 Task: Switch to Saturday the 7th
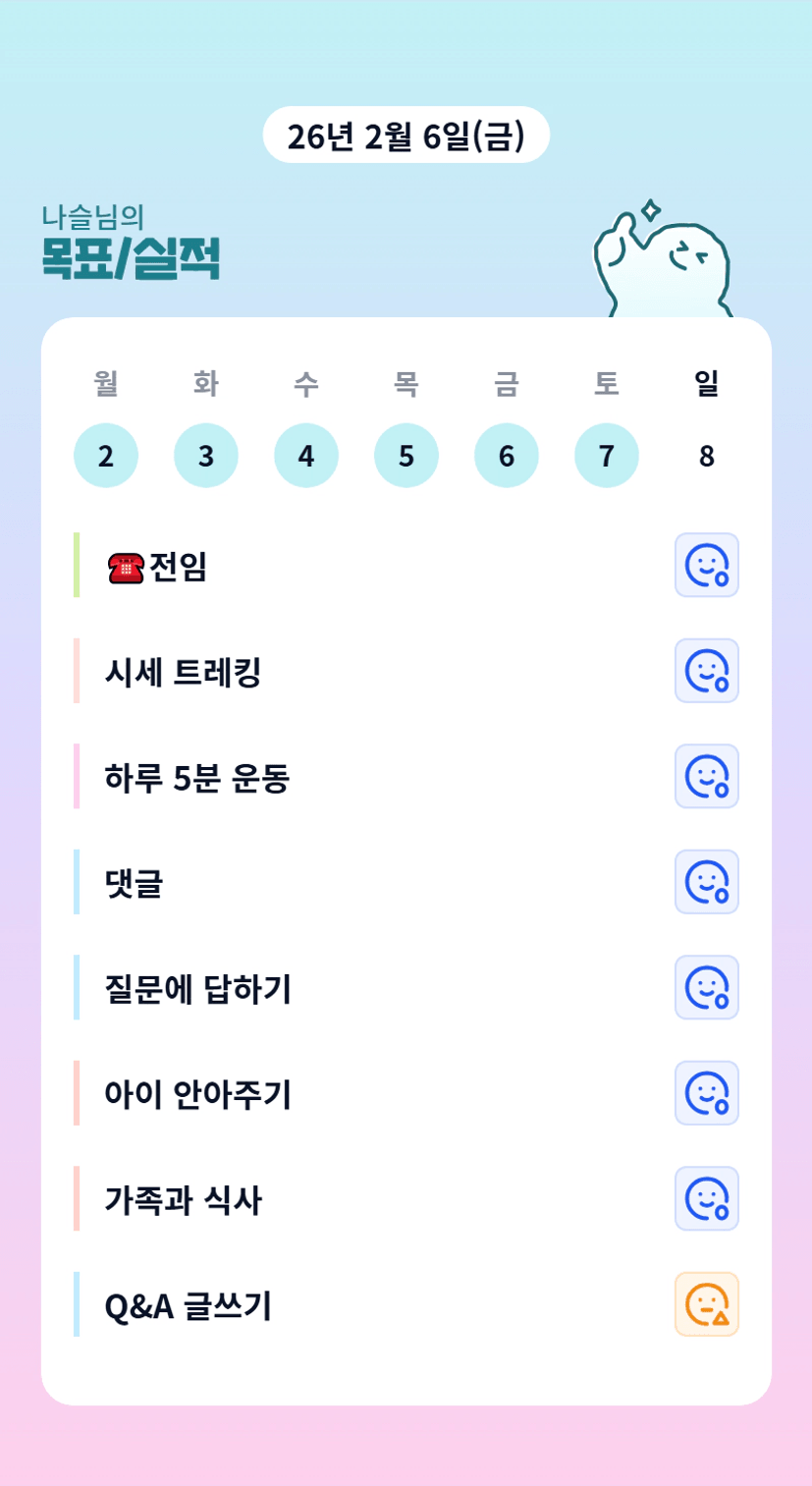tap(607, 456)
